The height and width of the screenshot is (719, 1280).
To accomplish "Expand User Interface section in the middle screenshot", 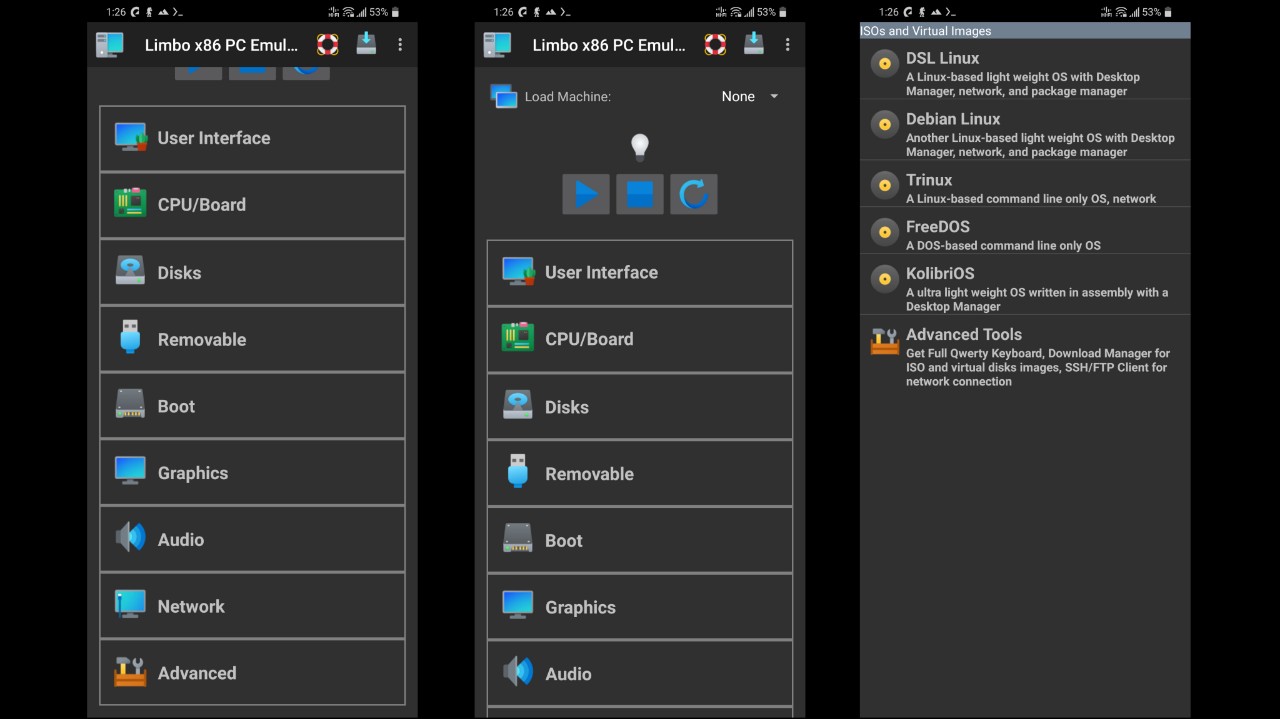I will pyautogui.click(x=640, y=273).
